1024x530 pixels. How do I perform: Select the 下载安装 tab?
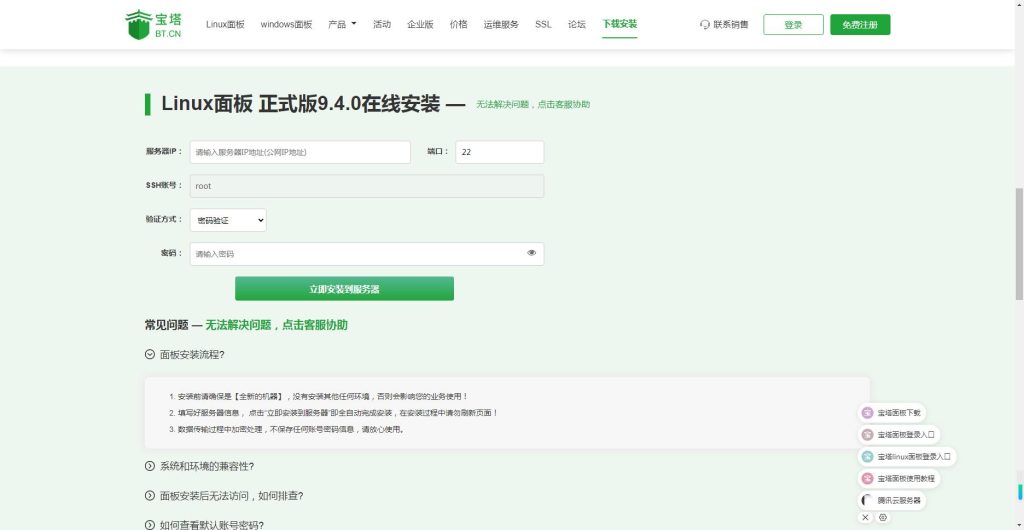pyautogui.click(x=619, y=25)
